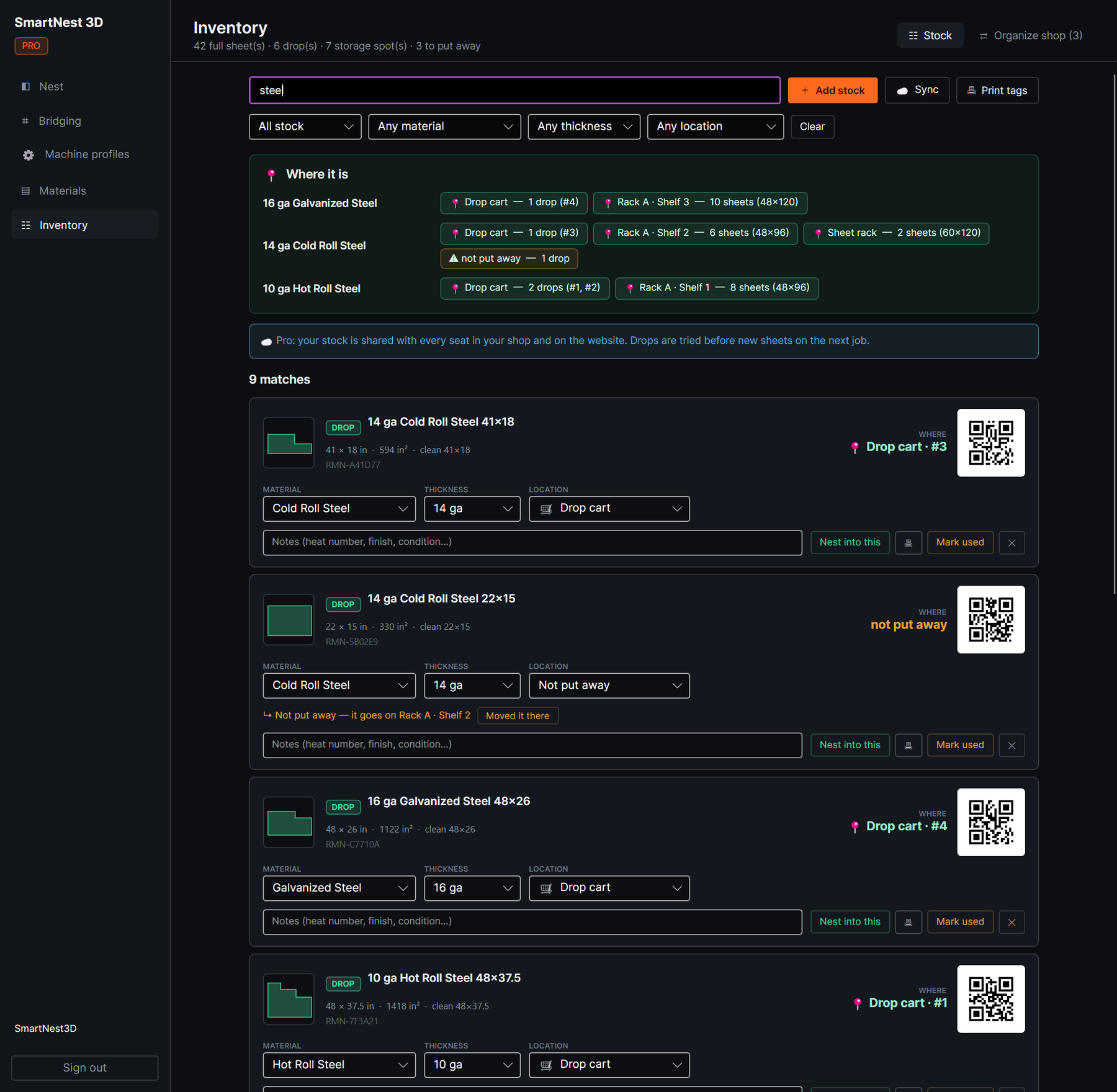Select Inventory in the sidebar
Screen dimensions: 1117x1092
pos(85,225)
